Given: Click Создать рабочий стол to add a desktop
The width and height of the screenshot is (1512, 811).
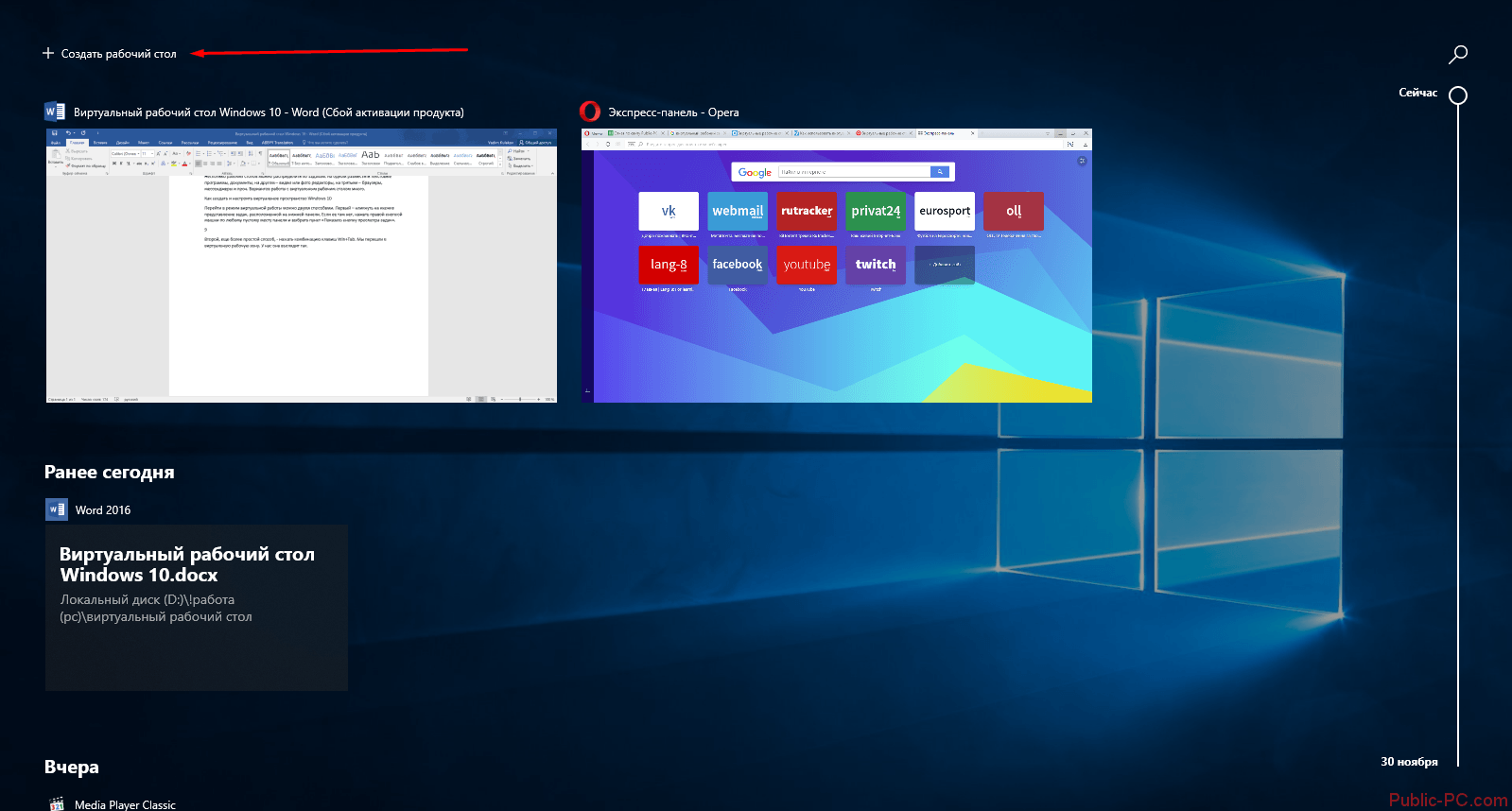Looking at the screenshot, I should point(110,54).
